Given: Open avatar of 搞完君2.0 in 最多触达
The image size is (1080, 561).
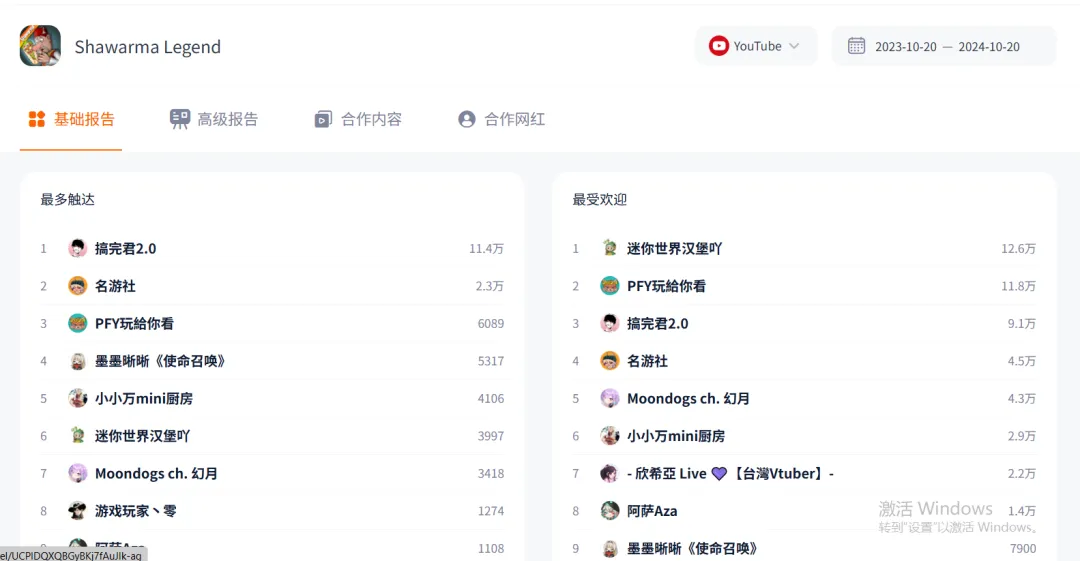Looking at the screenshot, I should click(x=78, y=248).
